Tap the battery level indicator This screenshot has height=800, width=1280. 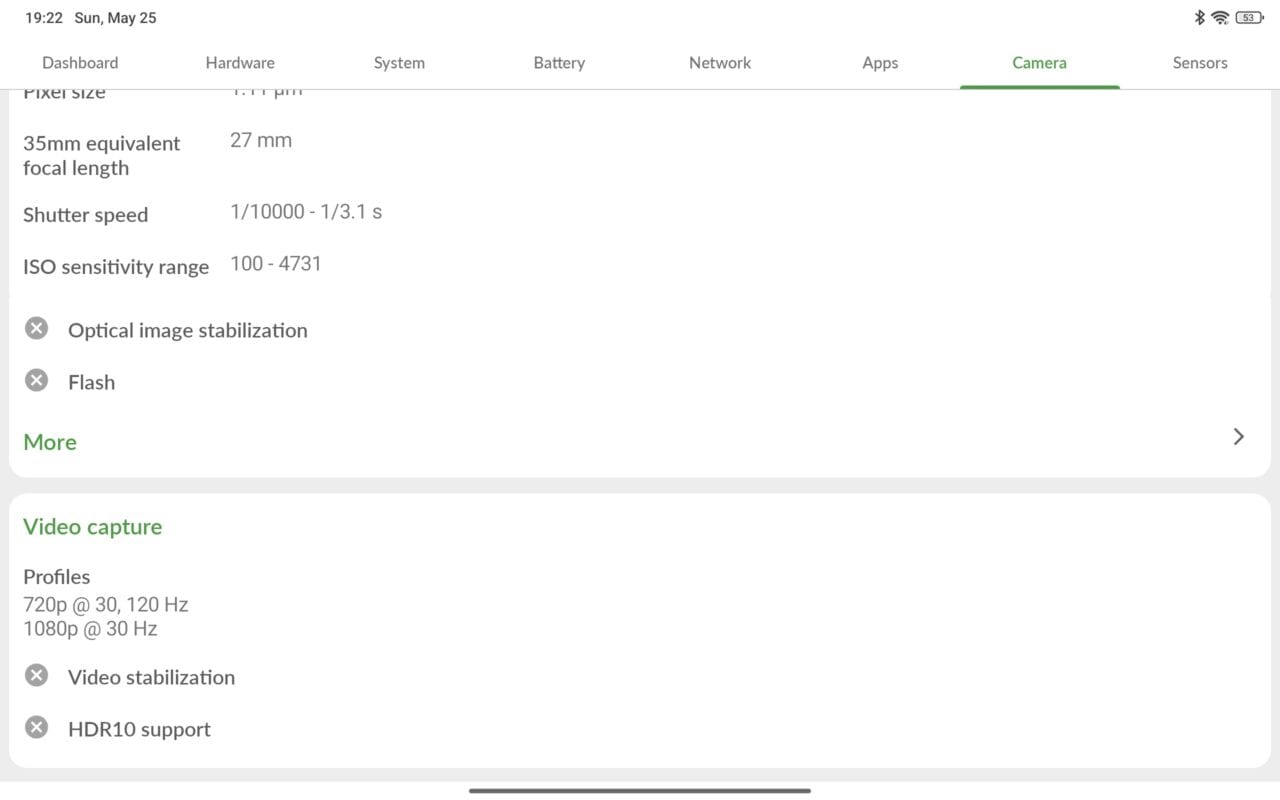coord(1249,17)
